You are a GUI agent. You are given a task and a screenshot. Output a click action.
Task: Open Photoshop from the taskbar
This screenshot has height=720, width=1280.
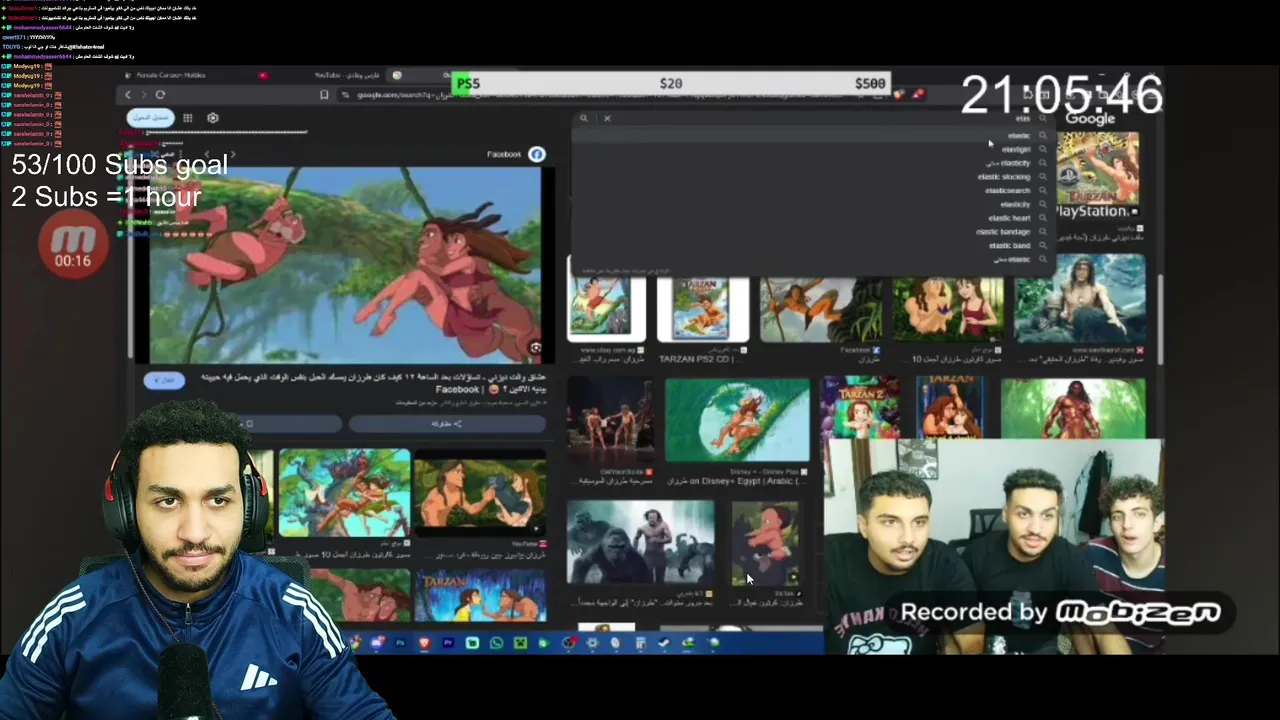click(x=400, y=643)
